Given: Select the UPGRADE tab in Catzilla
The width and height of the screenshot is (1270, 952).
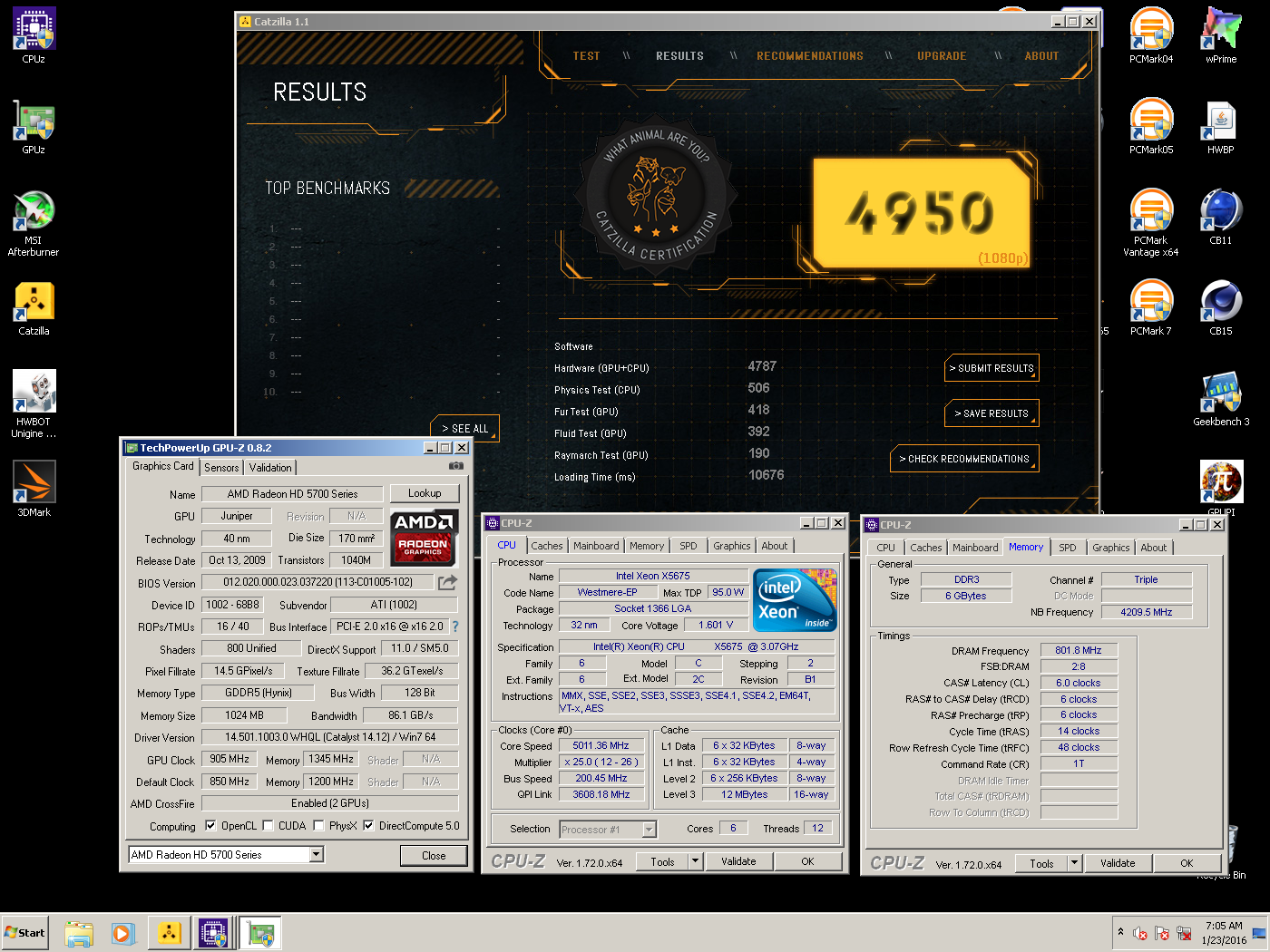Looking at the screenshot, I should coord(942,56).
